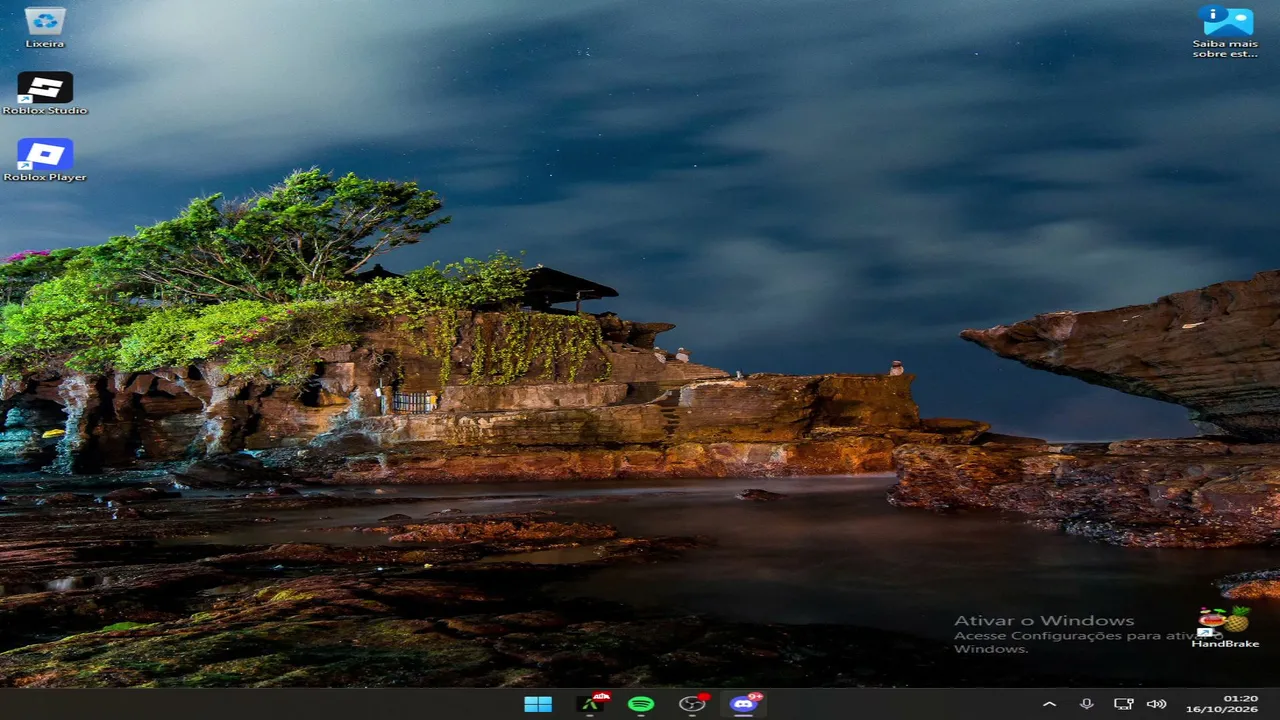Image resolution: width=1280 pixels, height=720 pixels.
Task: Select the Roblox Player desktop shortcut
Action: (x=45, y=160)
